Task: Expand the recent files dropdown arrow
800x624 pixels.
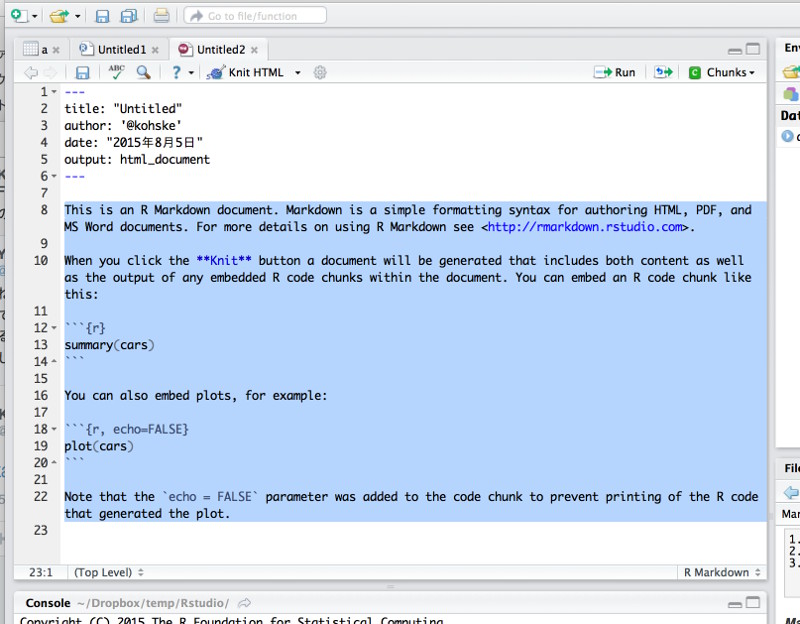Action: (78, 16)
